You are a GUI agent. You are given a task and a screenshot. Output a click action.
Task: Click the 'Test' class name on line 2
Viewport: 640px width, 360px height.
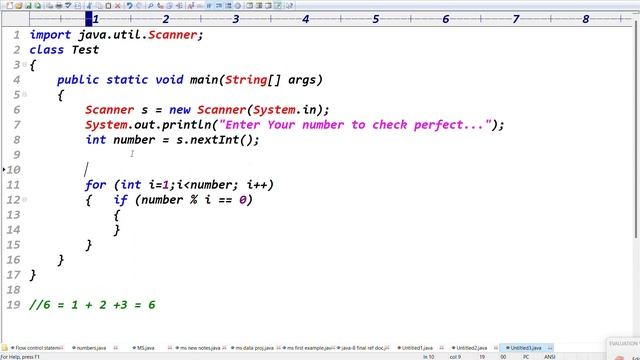(x=85, y=50)
